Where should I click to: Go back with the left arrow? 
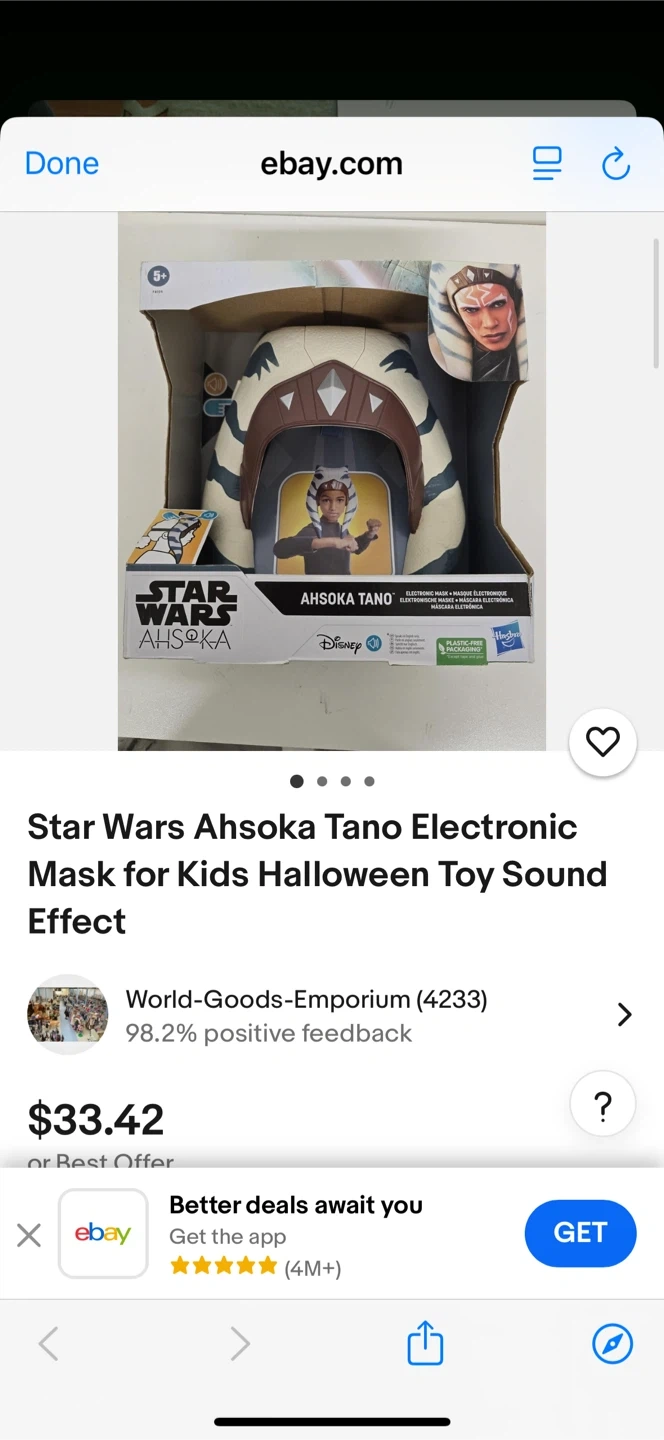pyautogui.click(x=48, y=1344)
